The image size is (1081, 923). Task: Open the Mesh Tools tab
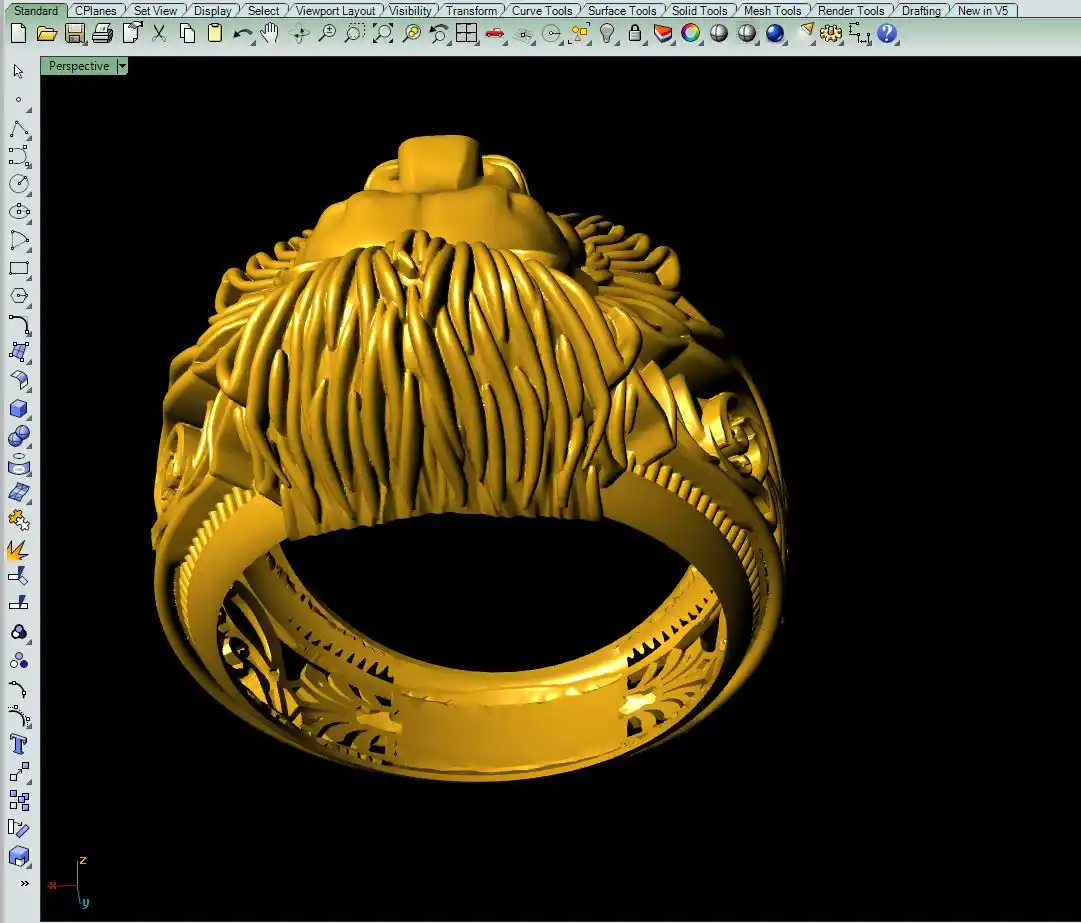tap(772, 10)
